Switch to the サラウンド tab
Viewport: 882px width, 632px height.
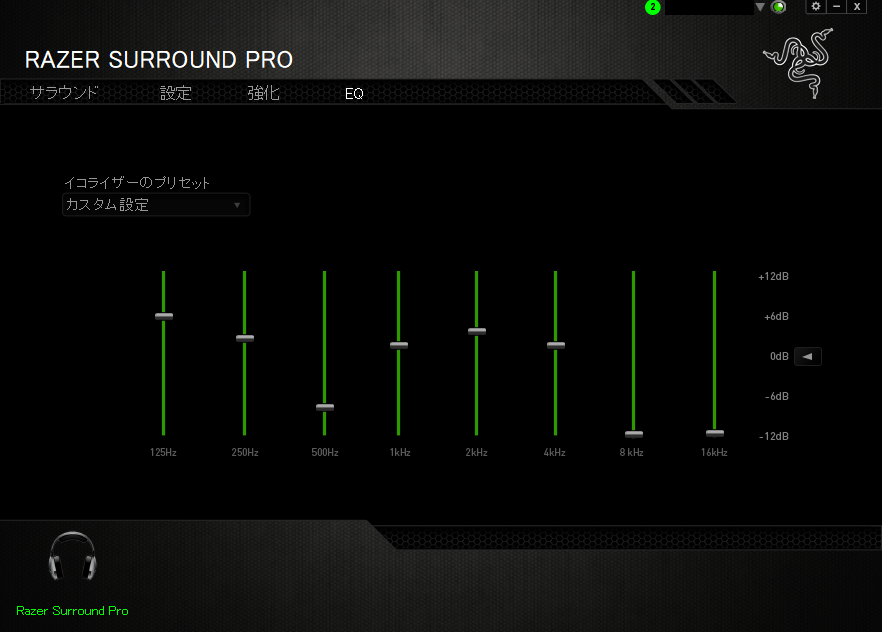click(x=64, y=93)
